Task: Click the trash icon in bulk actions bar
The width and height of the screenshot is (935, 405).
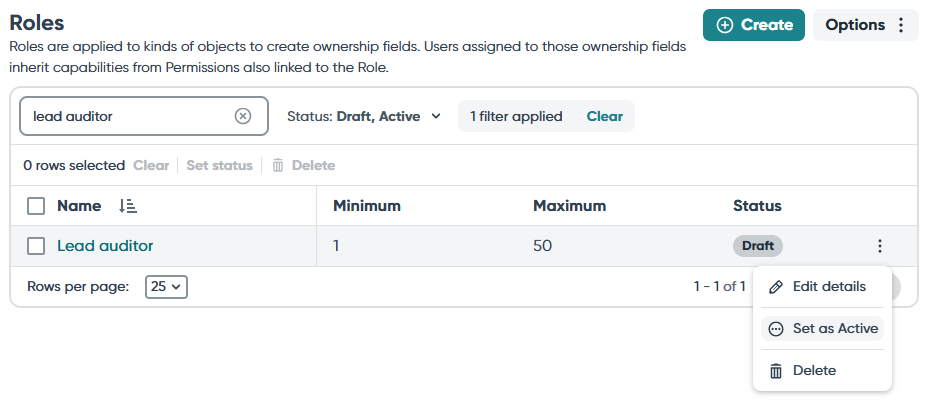Action: 278,166
